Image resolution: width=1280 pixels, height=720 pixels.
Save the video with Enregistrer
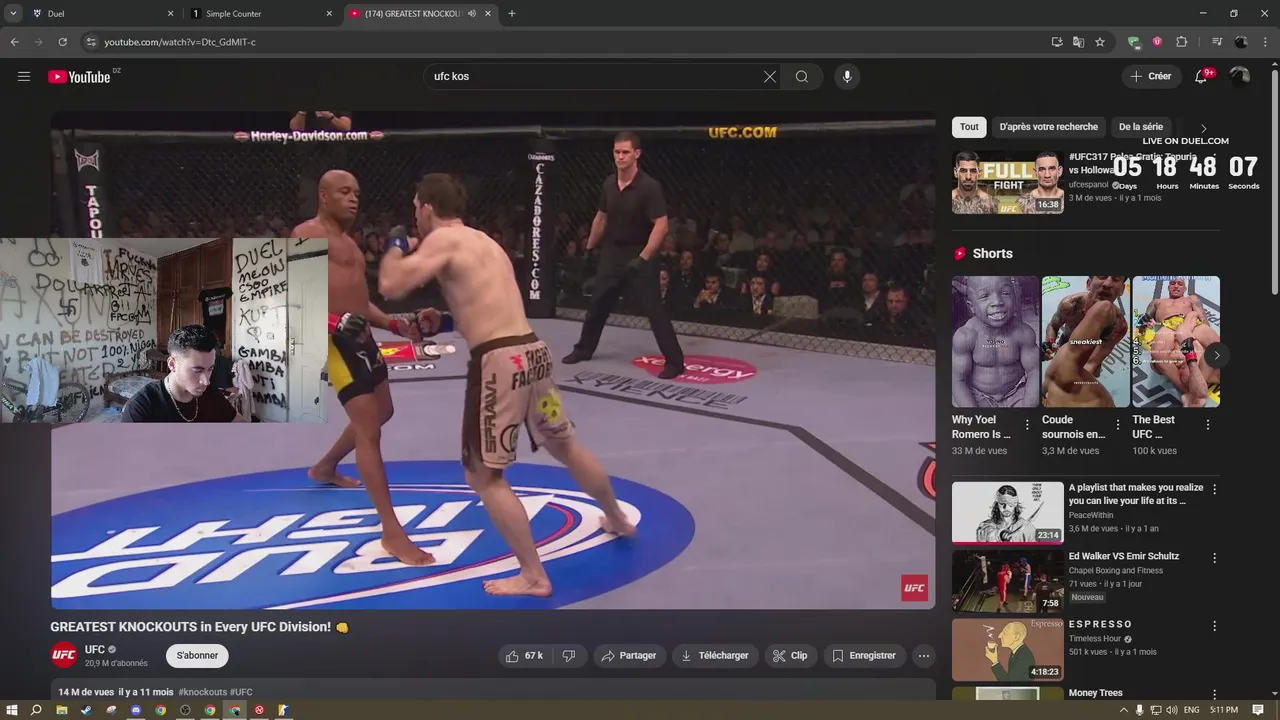[x=864, y=656]
